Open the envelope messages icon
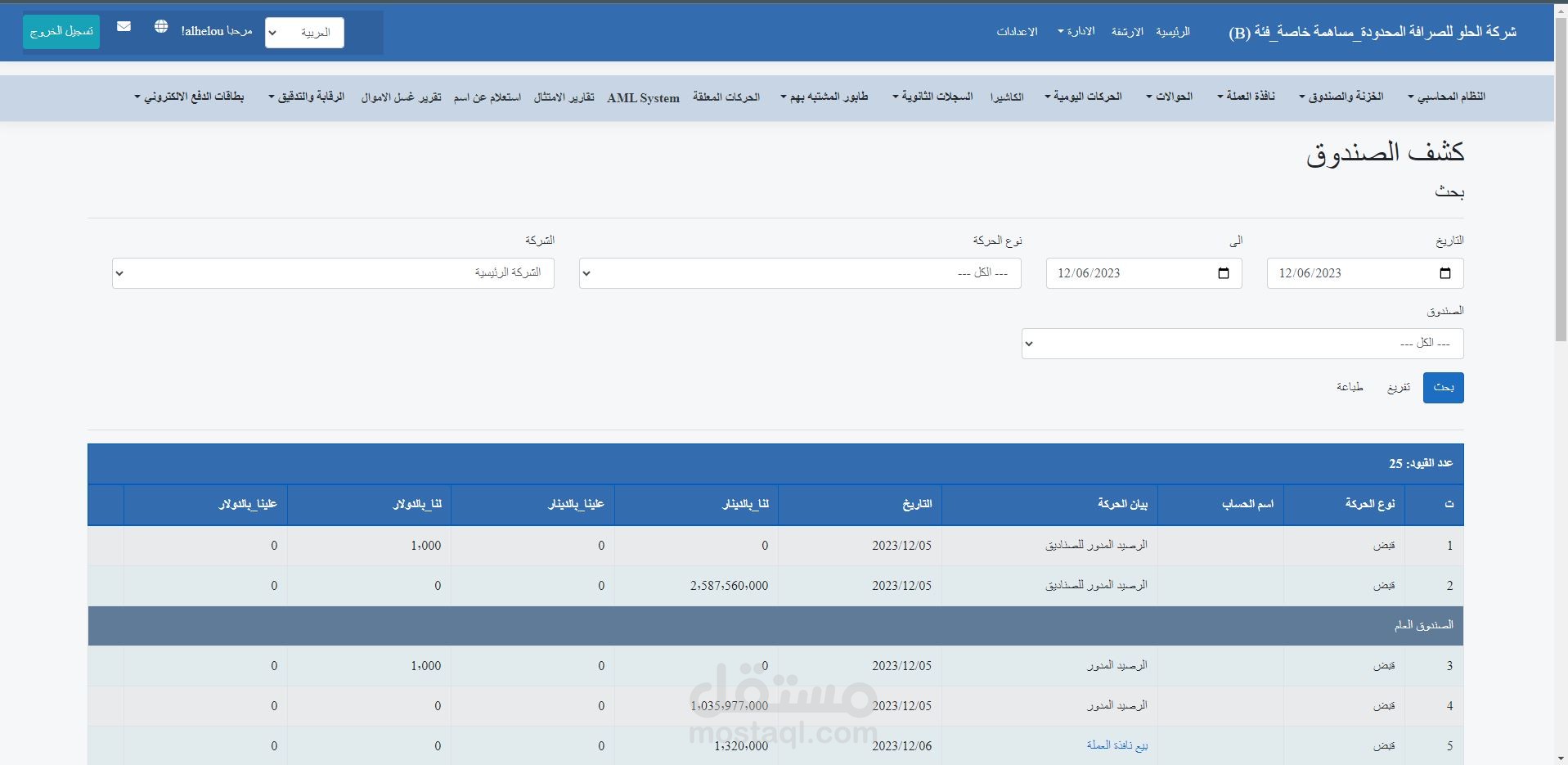 click(x=124, y=27)
